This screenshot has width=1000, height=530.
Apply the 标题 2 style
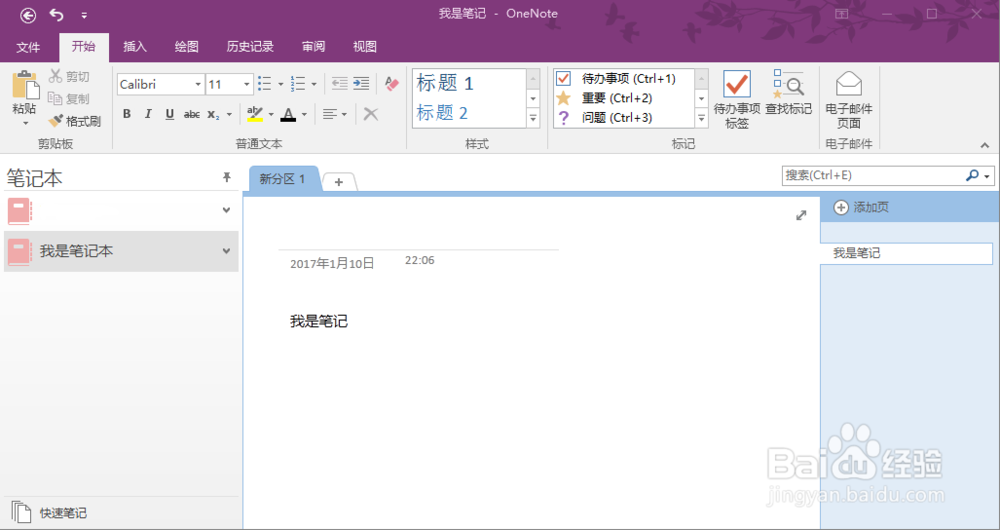coord(443,114)
